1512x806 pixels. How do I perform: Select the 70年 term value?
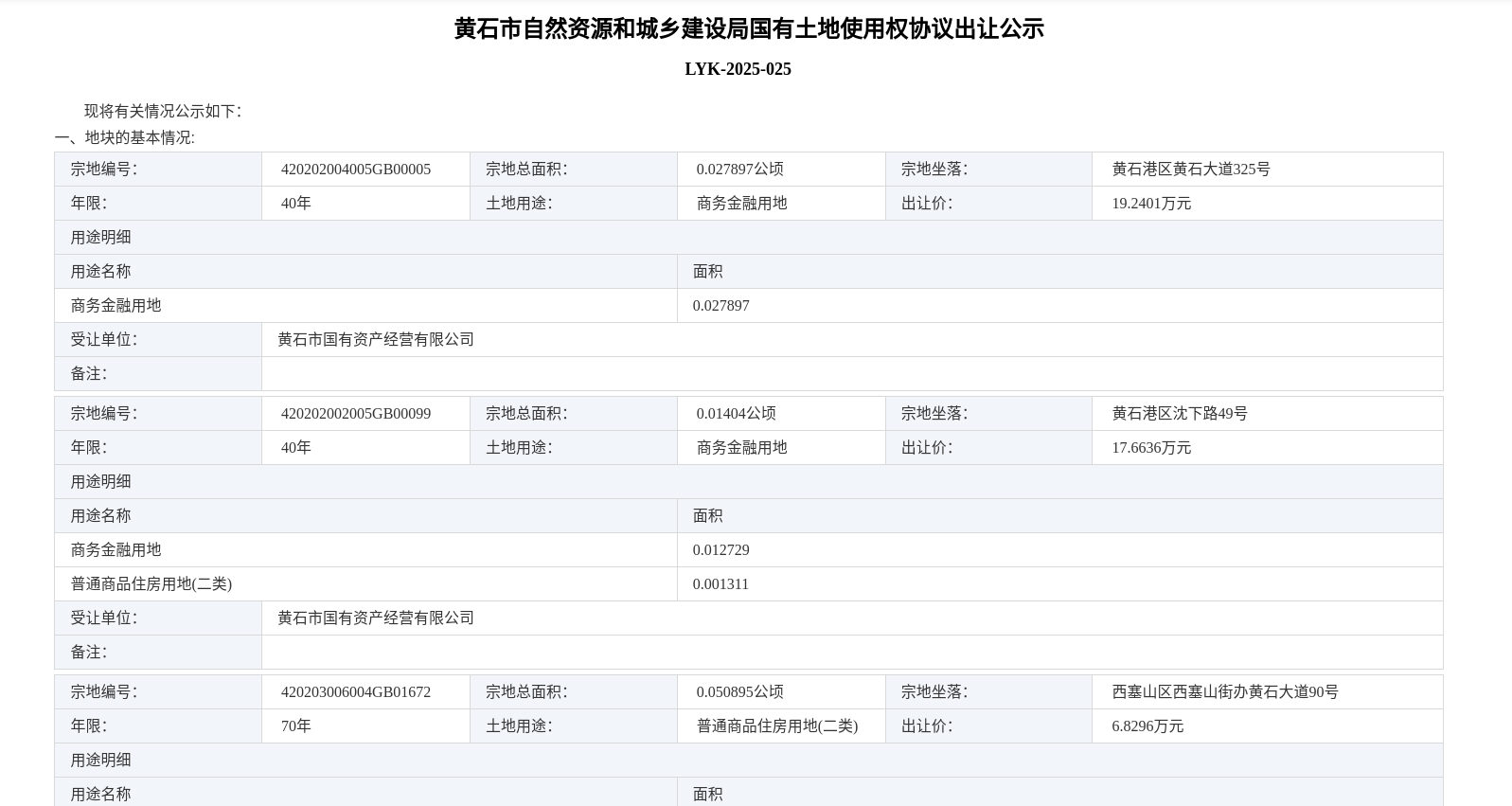pos(295,726)
